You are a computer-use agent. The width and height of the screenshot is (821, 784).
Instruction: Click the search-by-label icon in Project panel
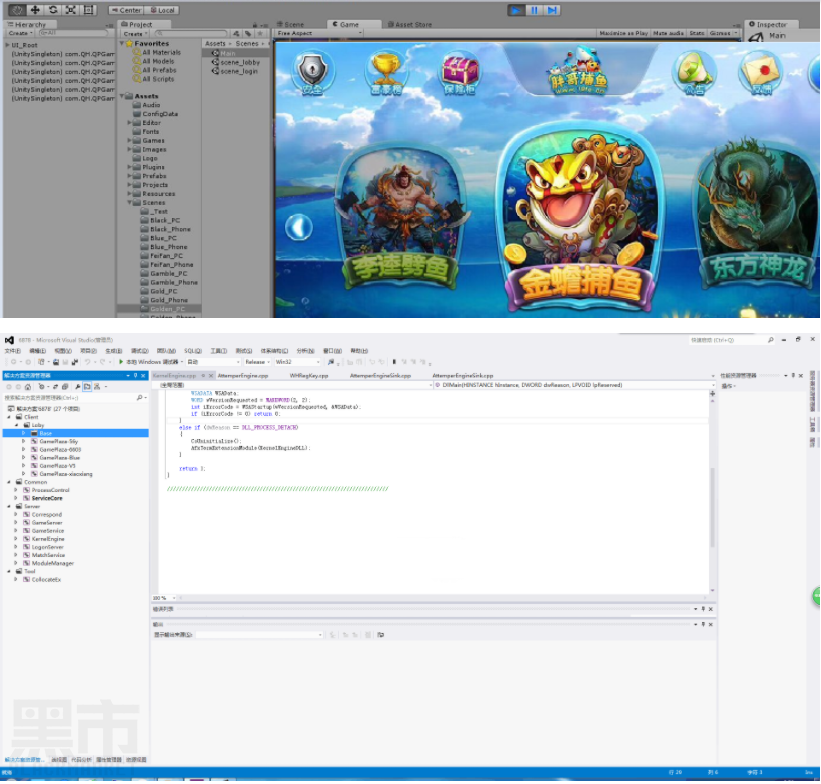(x=248, y=34)
